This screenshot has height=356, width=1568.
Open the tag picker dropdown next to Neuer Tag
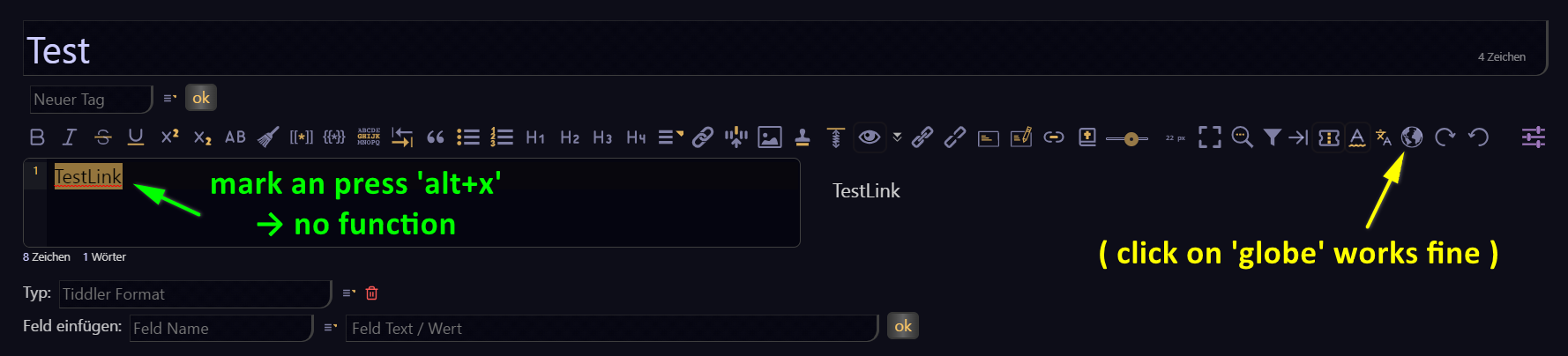click(170, 98)
